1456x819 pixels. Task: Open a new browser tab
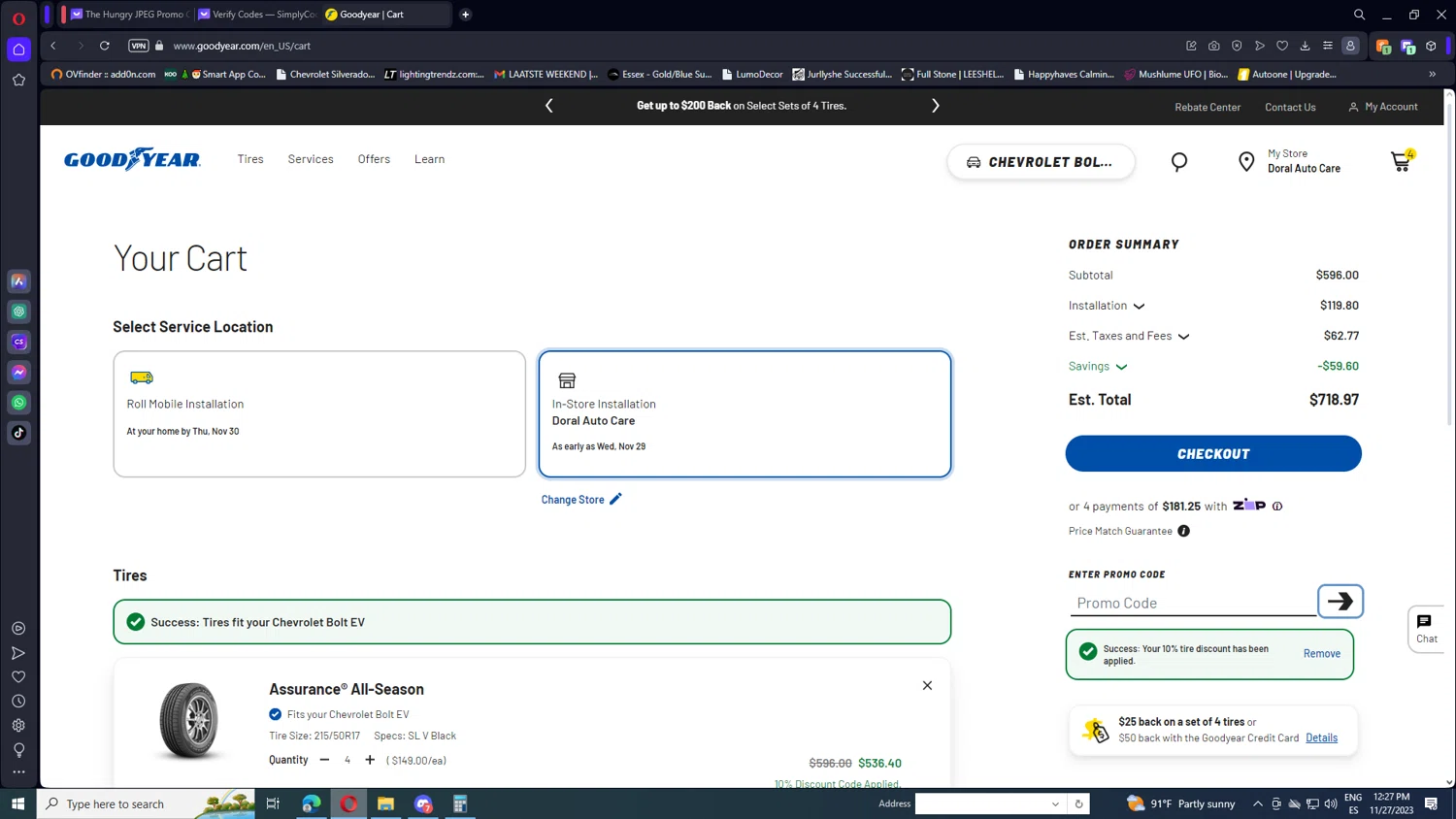coord(466,15)
